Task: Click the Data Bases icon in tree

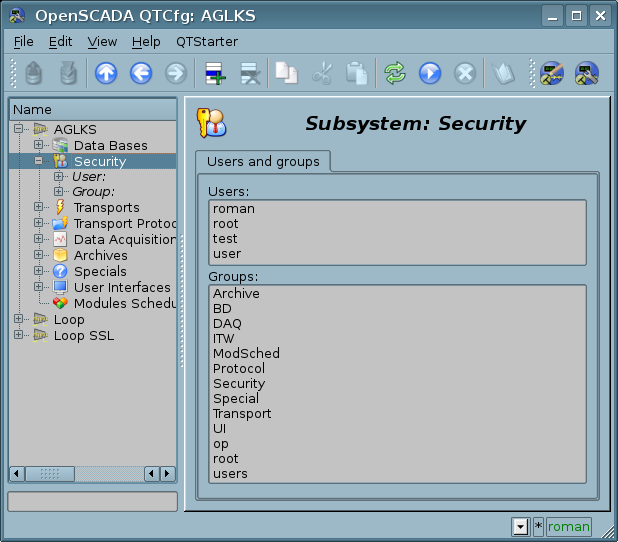Action: (x=60, y=145)
